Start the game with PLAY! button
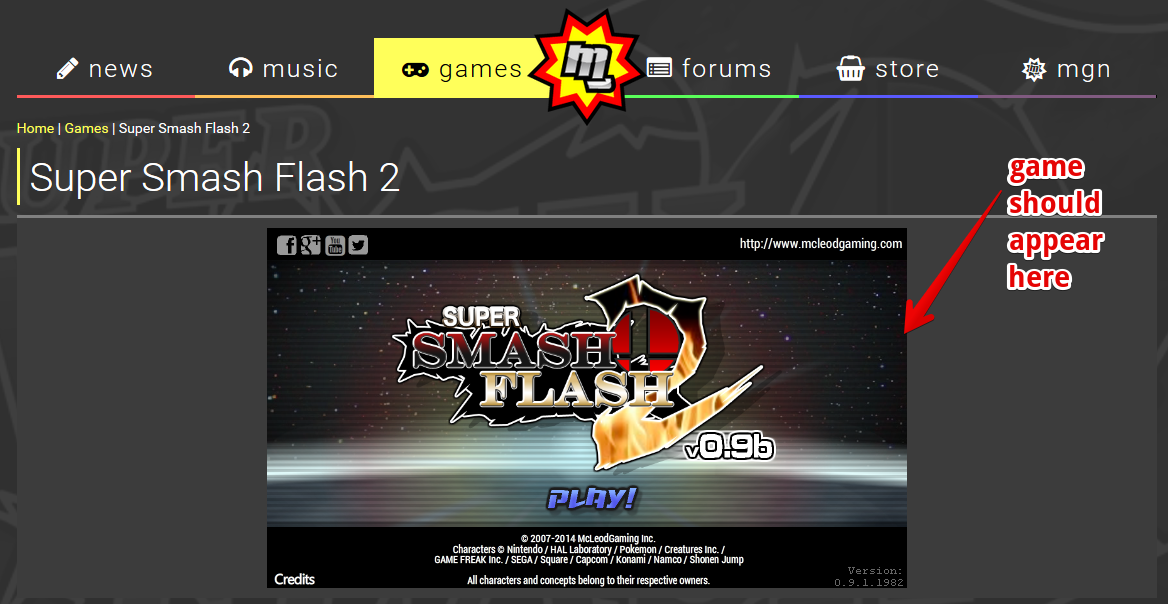Screen dimensions: 1168x604 click(591, 498)
